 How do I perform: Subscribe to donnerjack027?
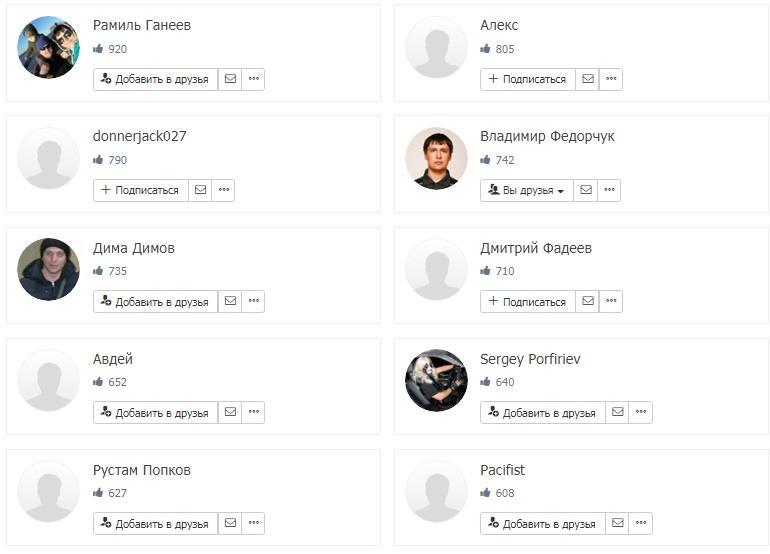[x=140, y=190]
